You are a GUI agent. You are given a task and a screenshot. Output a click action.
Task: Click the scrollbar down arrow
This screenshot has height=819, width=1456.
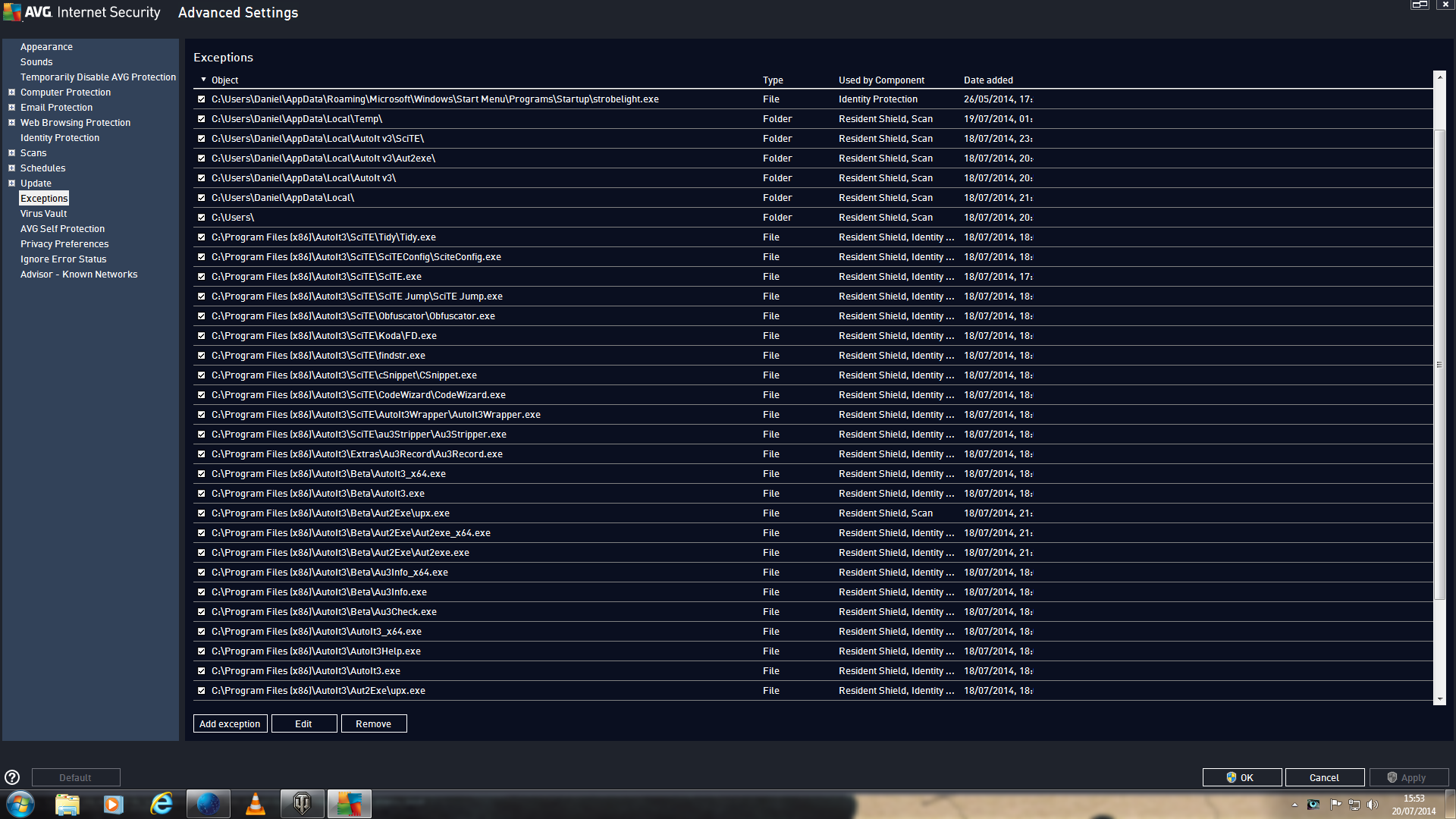coord(1439,698)
